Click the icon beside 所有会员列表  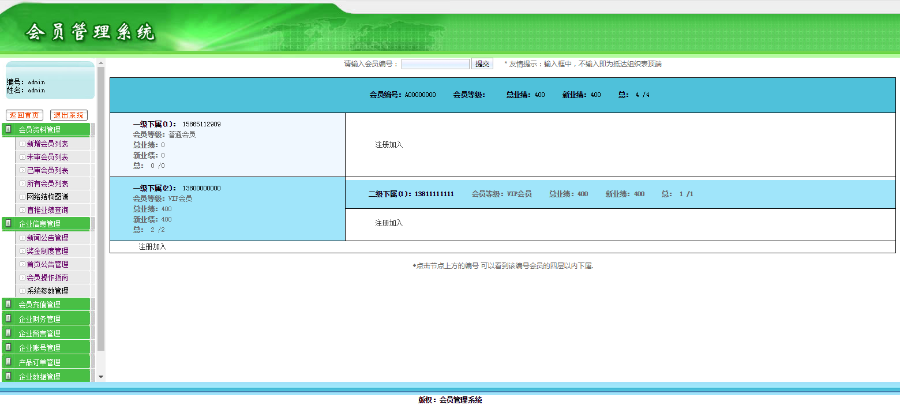pyautogui.click(x=22, y=184)
